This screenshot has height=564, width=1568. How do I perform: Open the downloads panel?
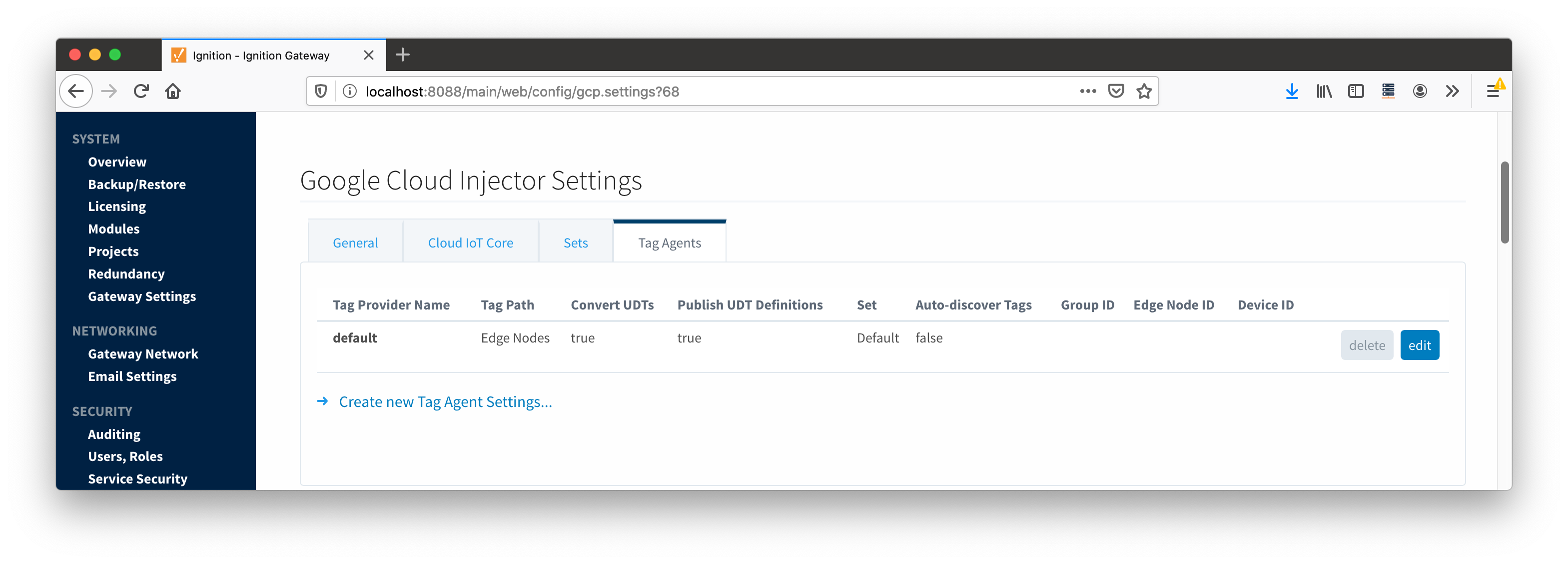(1292, 91)
